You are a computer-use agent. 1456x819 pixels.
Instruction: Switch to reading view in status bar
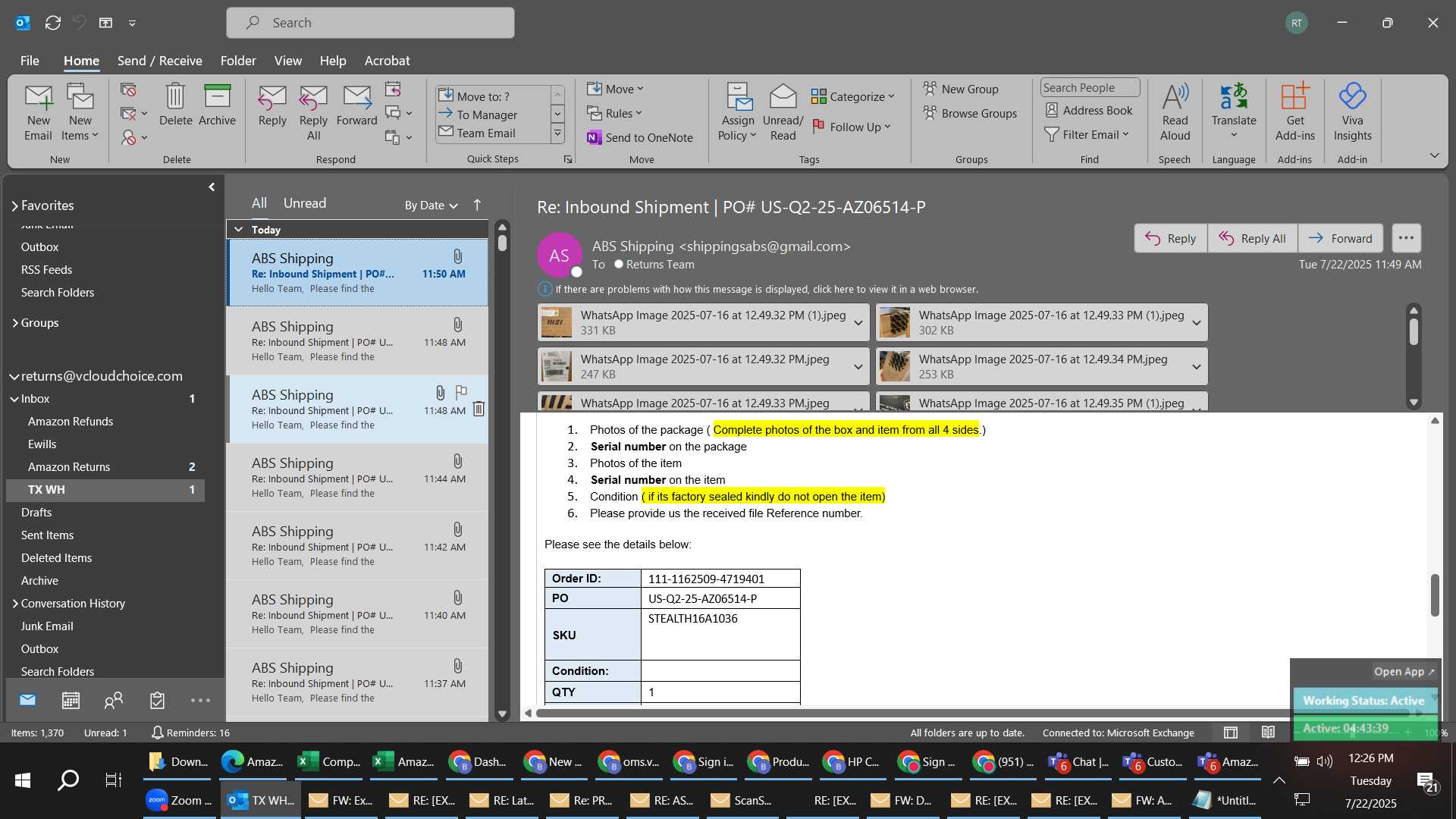pos(1267,733)
